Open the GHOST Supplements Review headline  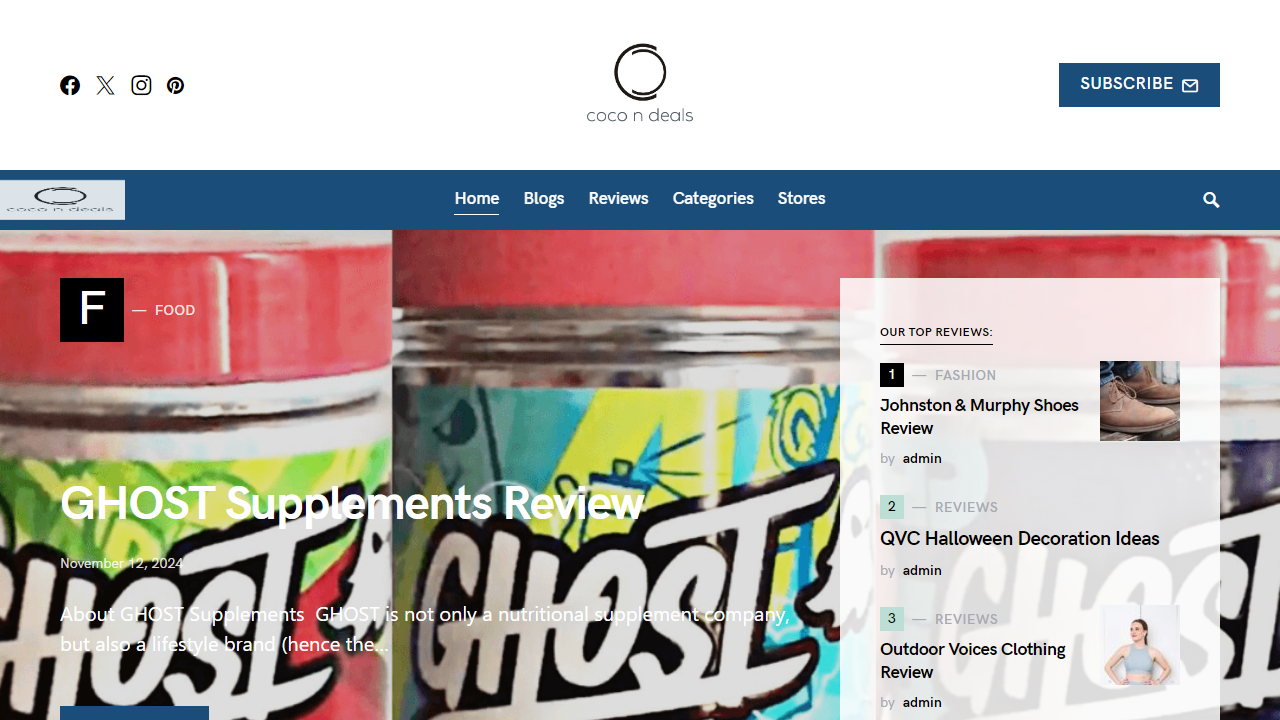(352, 503)
